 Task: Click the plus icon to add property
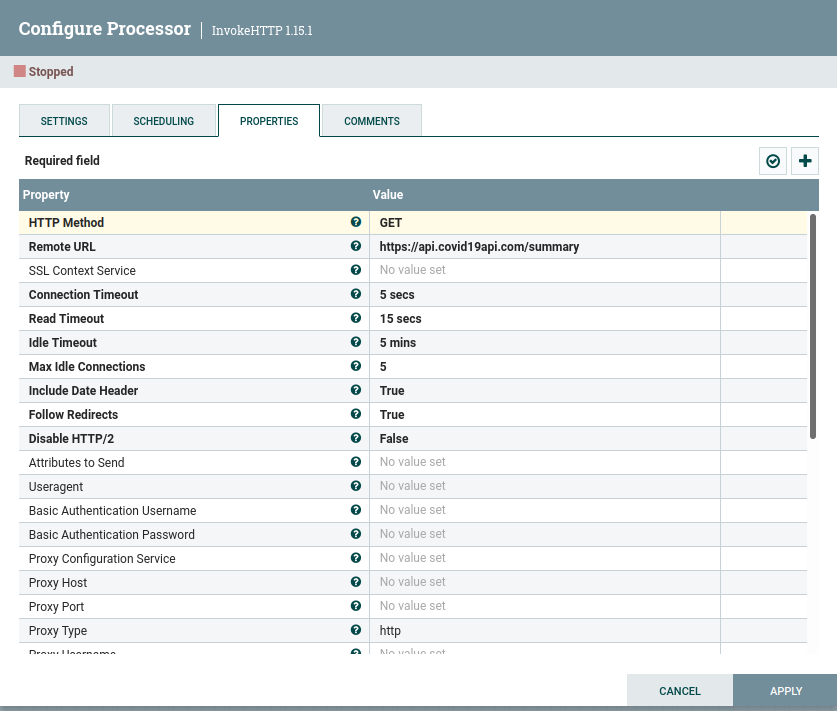[805, 161]
